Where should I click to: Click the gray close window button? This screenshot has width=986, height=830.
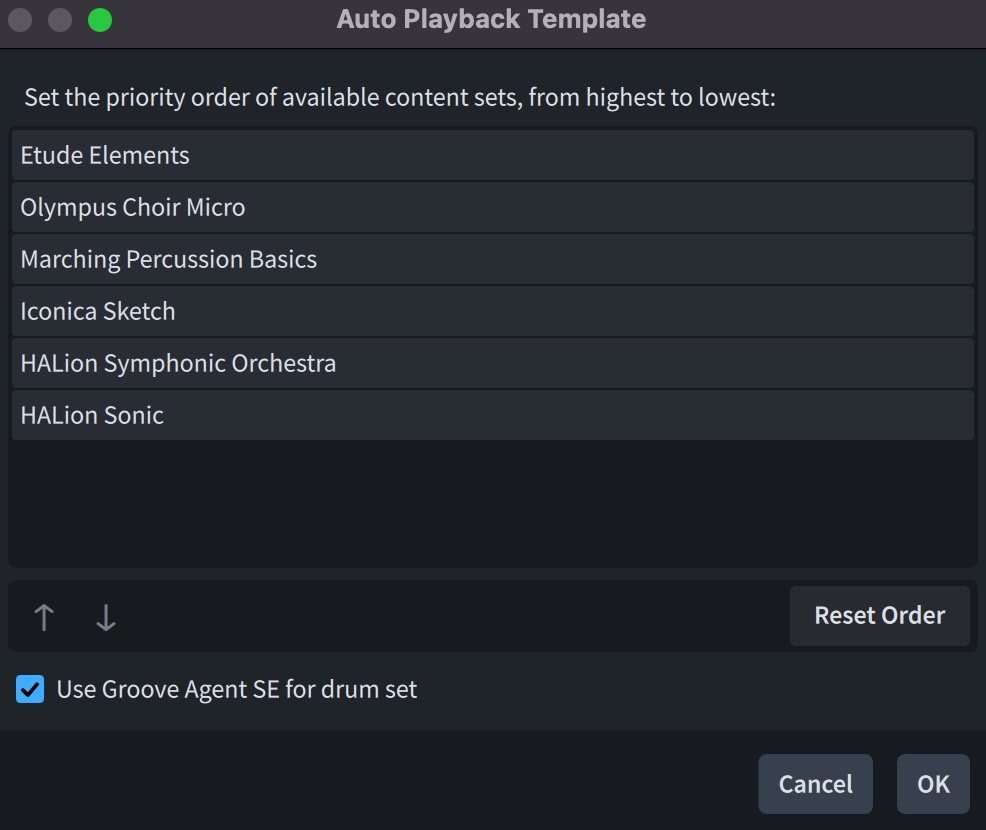pos(20,20)
